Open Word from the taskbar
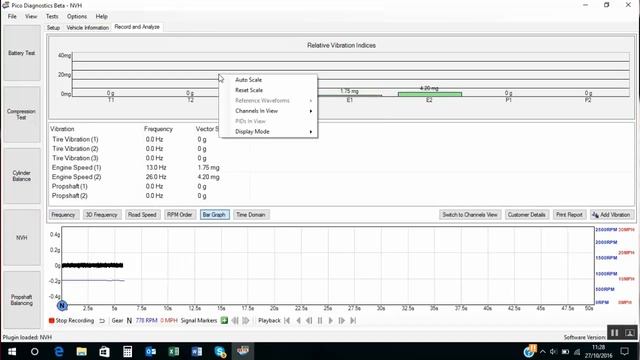Image resolution: width=640 pixels, height=360 pixels. (x=197, y=351)
